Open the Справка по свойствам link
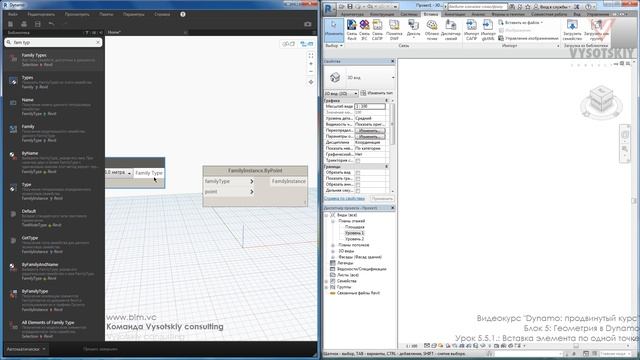 [344, 198]
